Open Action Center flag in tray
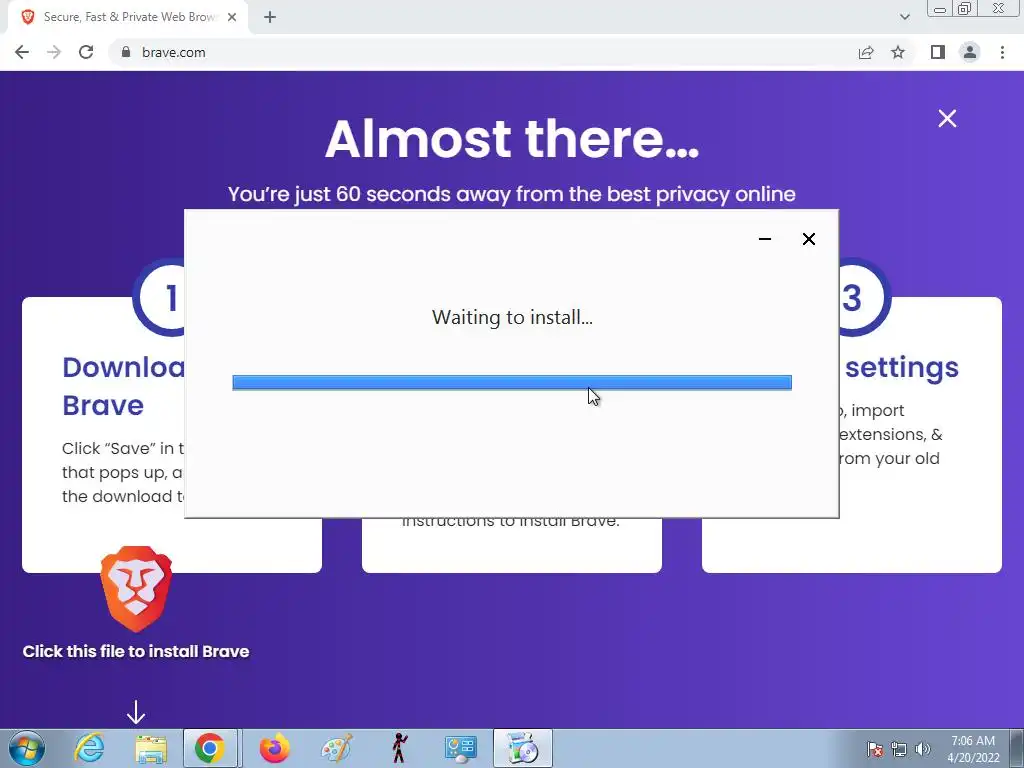The image size is (1024, 768). coord(874,749)
